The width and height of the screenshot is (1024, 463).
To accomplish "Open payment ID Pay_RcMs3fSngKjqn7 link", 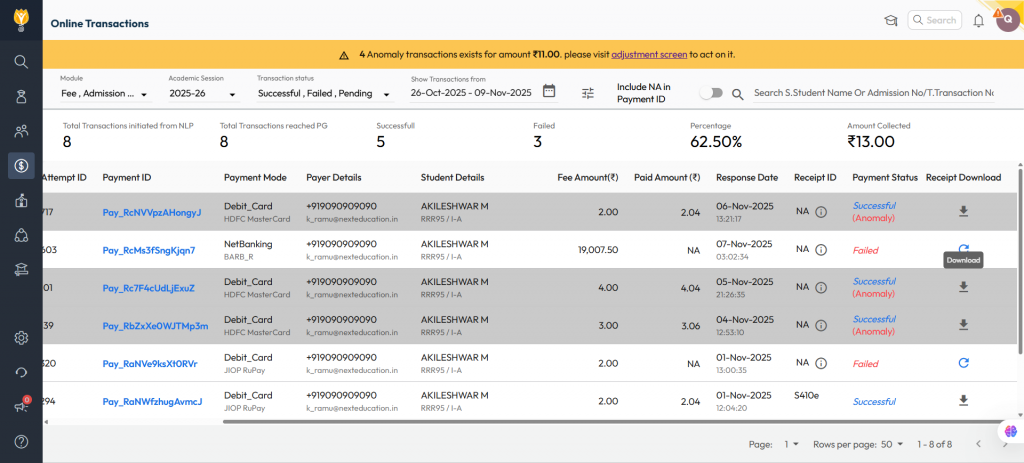I will 148,250.
